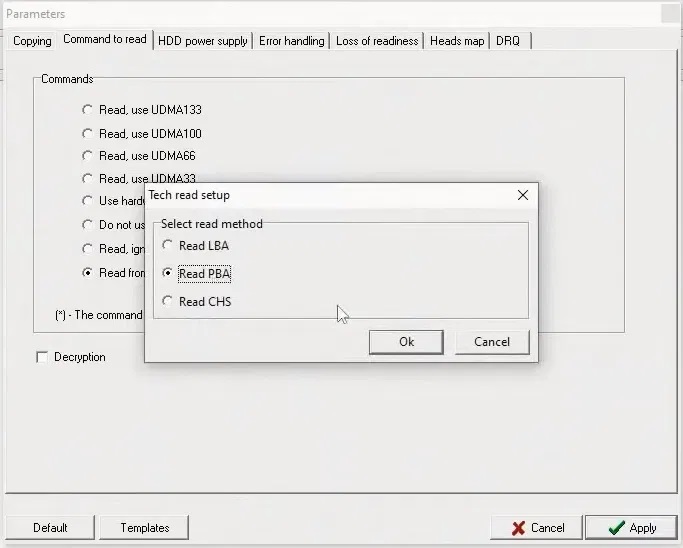Open the Error handling tab
Image resolution: width=683 pixels, height=548 pixels.
pyautogui.click(x=291, y=41)
